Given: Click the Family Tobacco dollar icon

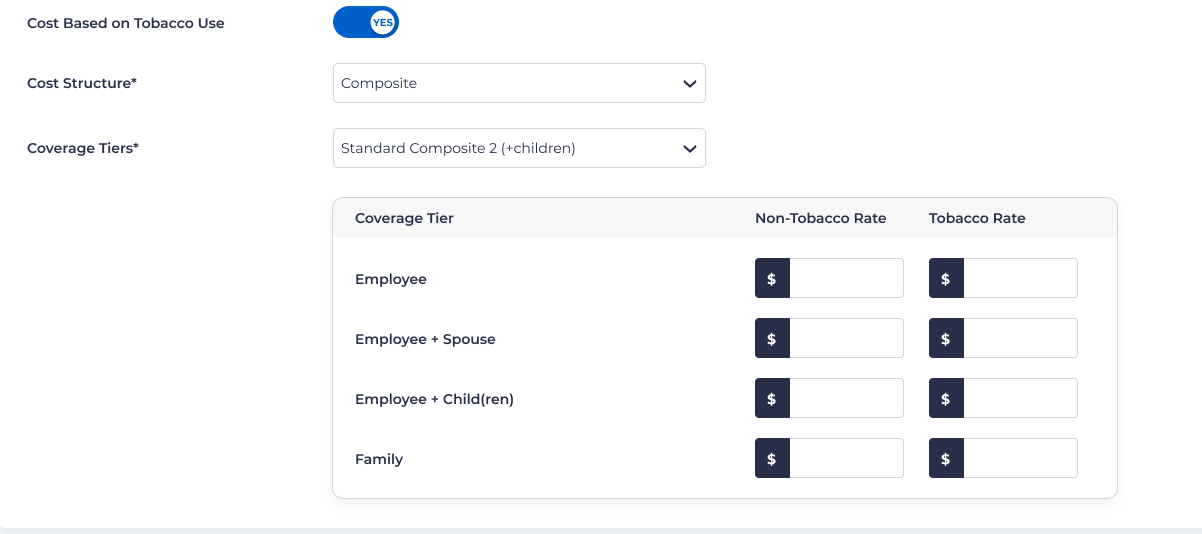Looking at the screenshot, I should 946,459.
